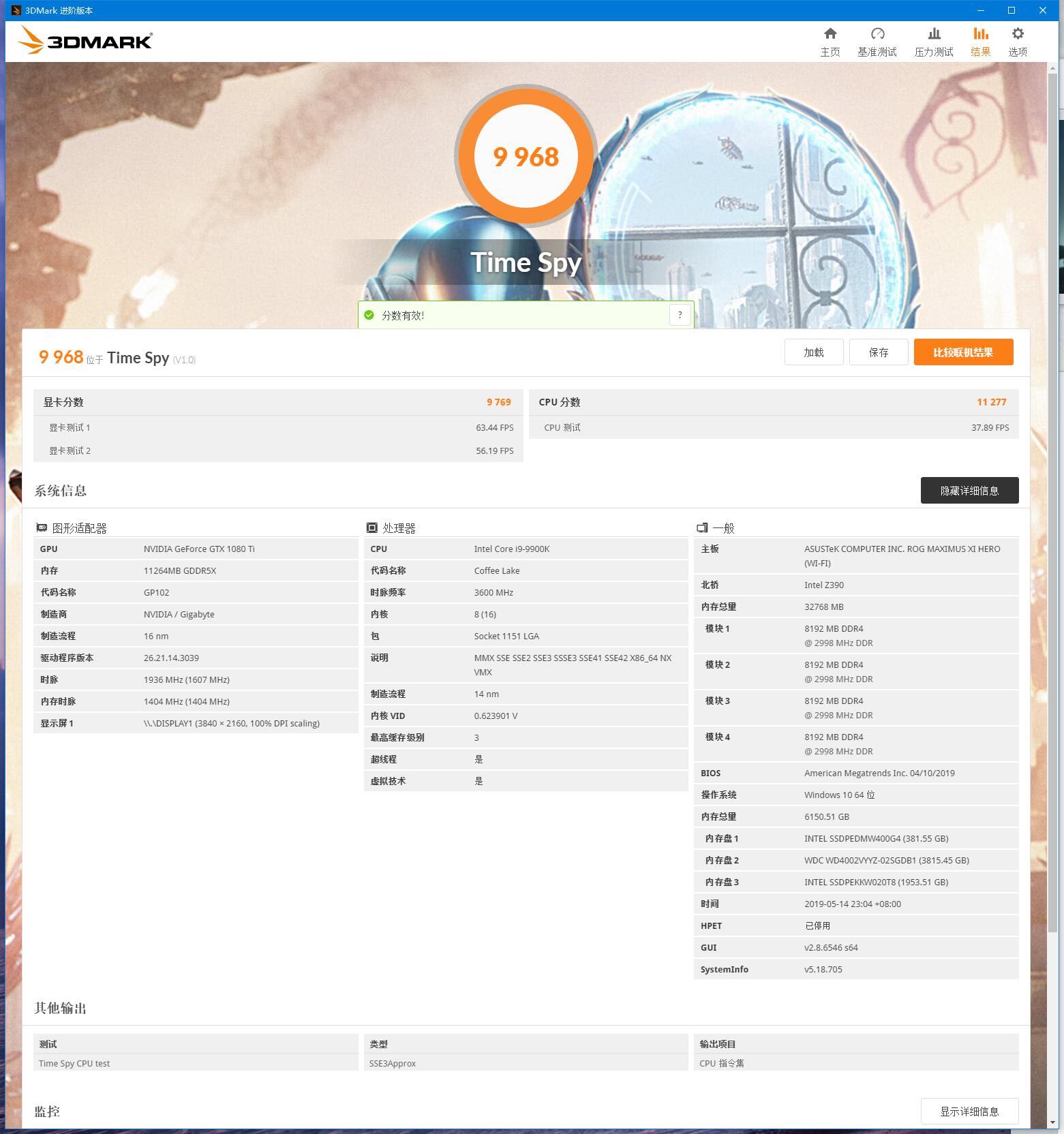Click the Time Spy title banner
The image size is (1064, 1134).
(x=526, y=262)
